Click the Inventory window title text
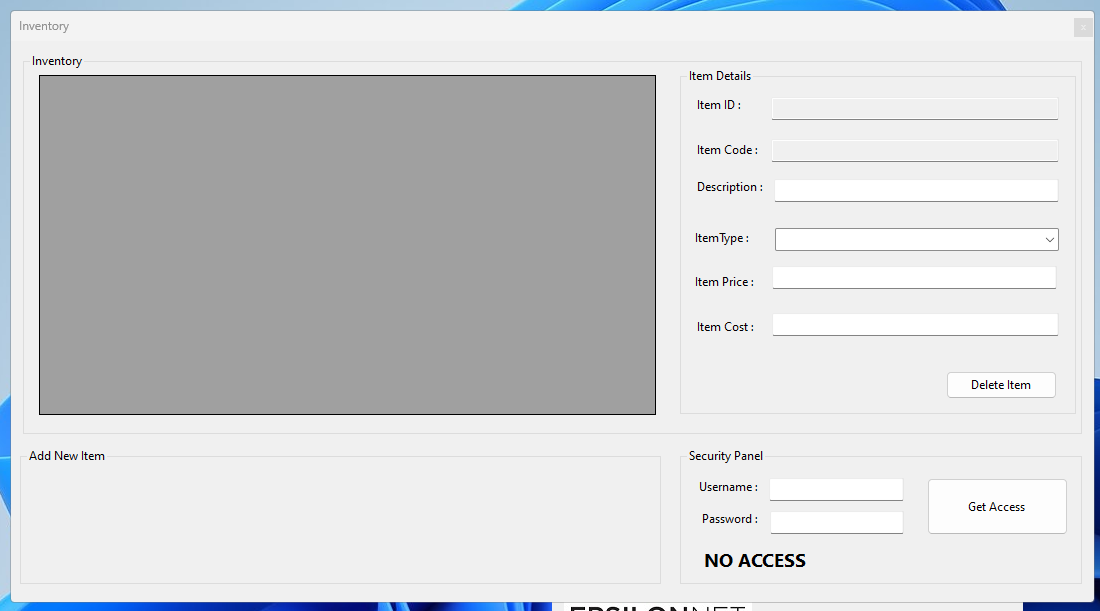1100x611 pixels. pos(43,26)
